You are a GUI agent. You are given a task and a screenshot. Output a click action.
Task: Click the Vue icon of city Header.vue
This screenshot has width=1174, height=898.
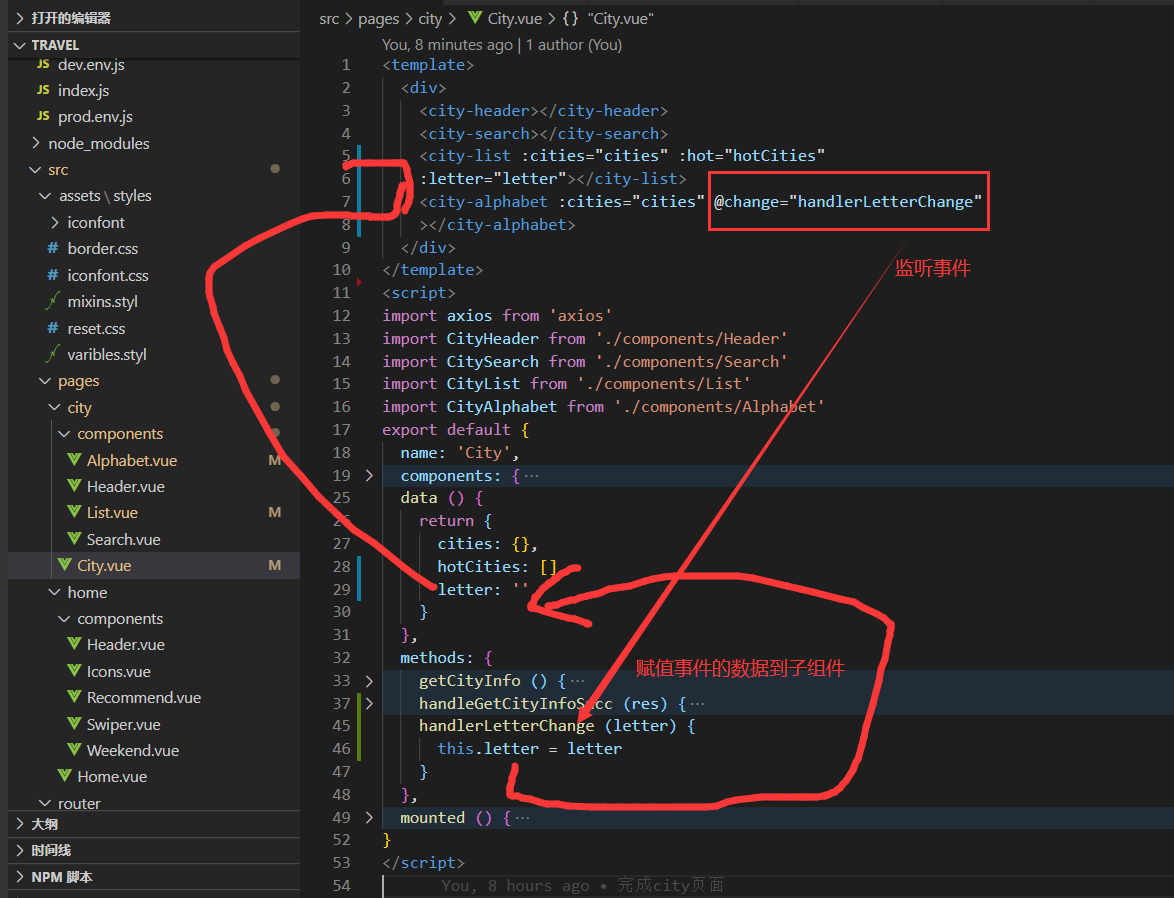click(74, 486)
